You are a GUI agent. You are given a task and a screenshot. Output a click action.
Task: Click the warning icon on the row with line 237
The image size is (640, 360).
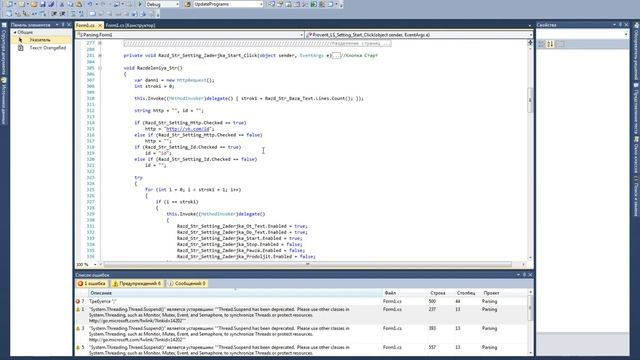coord(78,309)
